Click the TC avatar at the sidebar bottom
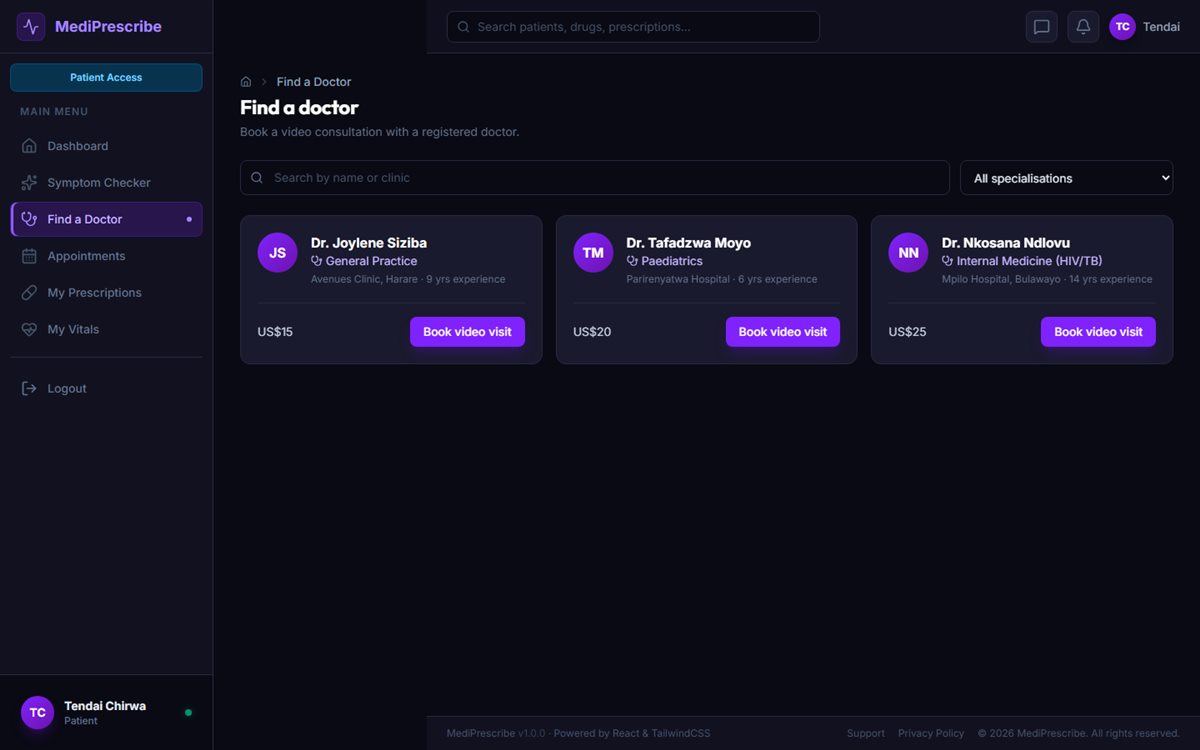 (37, 713)
